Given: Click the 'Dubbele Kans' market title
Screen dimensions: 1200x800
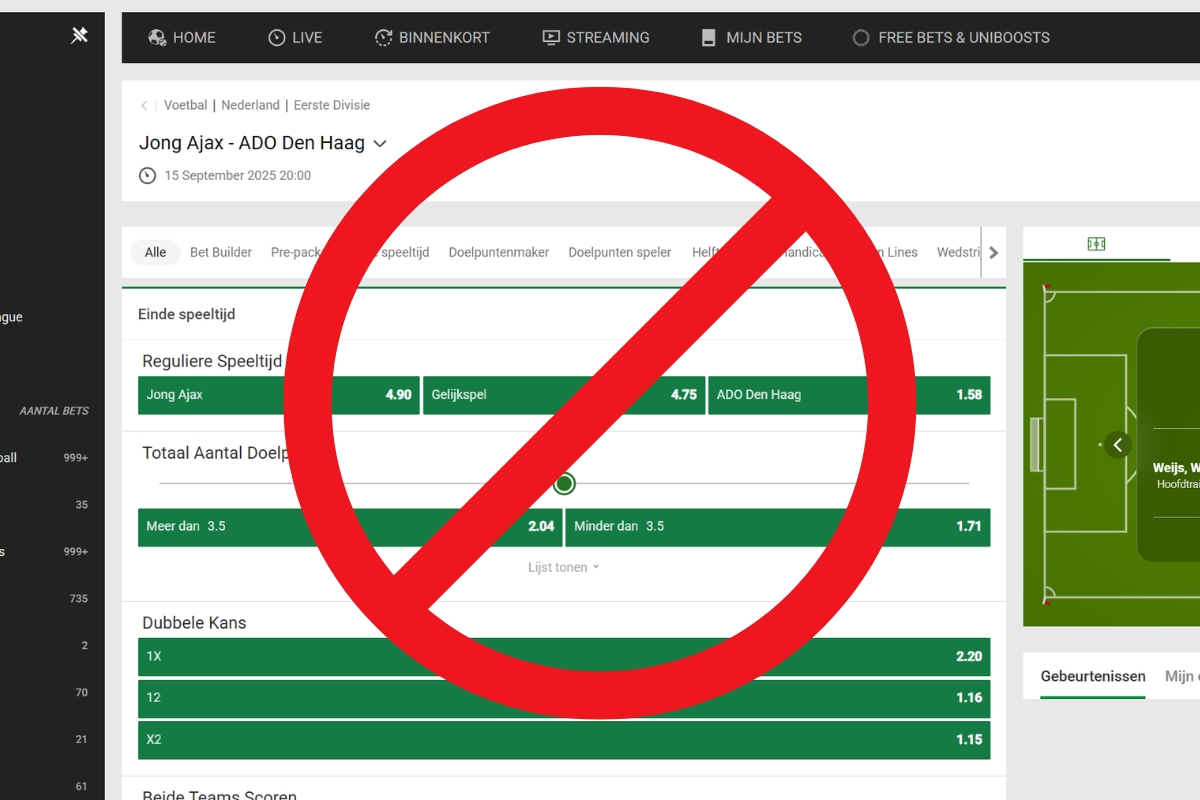Looking at the screenshot, I should (x=194, y=623).
